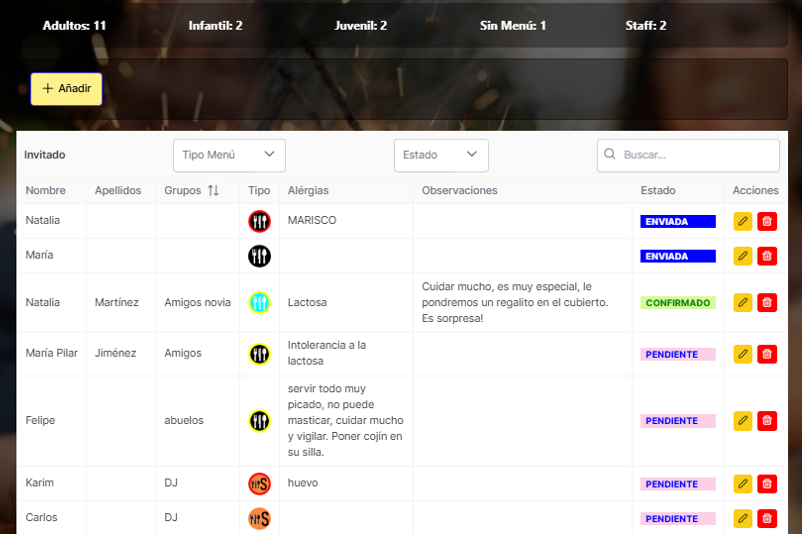The height and width of the screenshot is (534, 802).
Task: Open the Tipo Menú filter dropdown
Action: (x=229, y=155)
